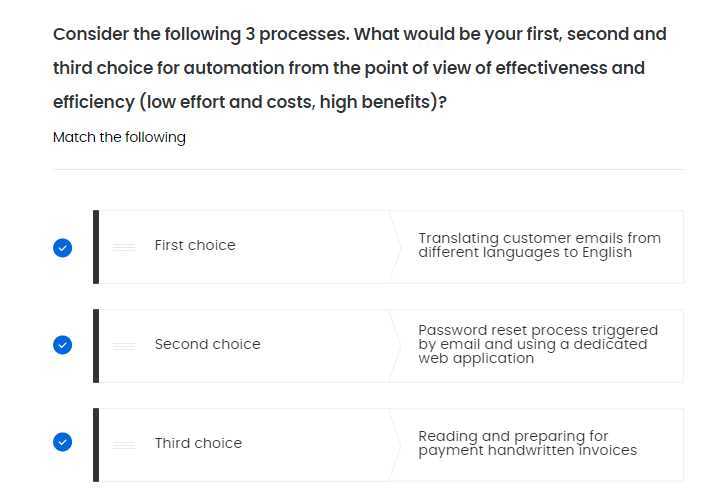The image size is (707, 501).
Task: Click the arrow divider after Second choice
Action: (395, 346)
